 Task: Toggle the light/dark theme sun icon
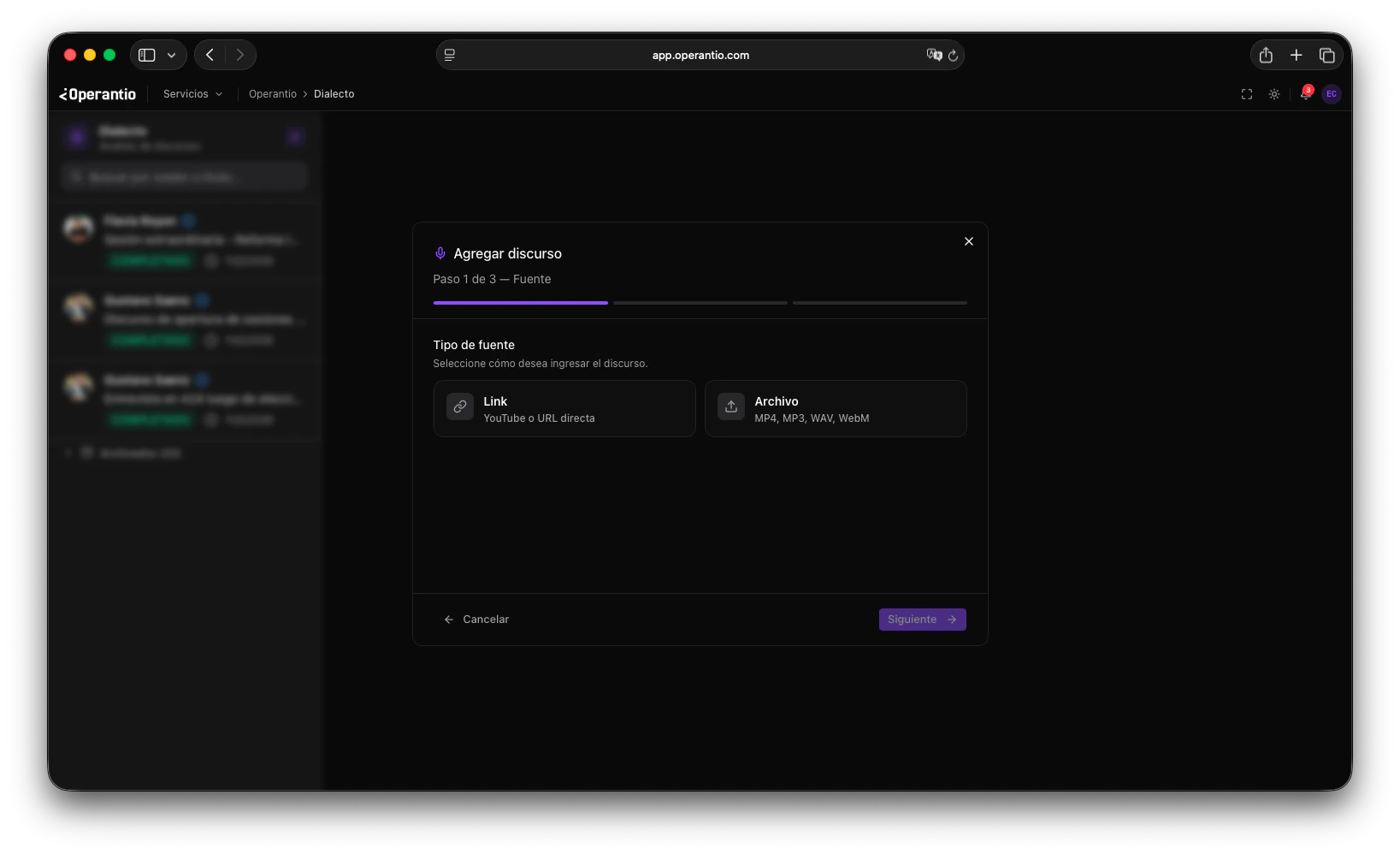click(x=1274, y=94)
